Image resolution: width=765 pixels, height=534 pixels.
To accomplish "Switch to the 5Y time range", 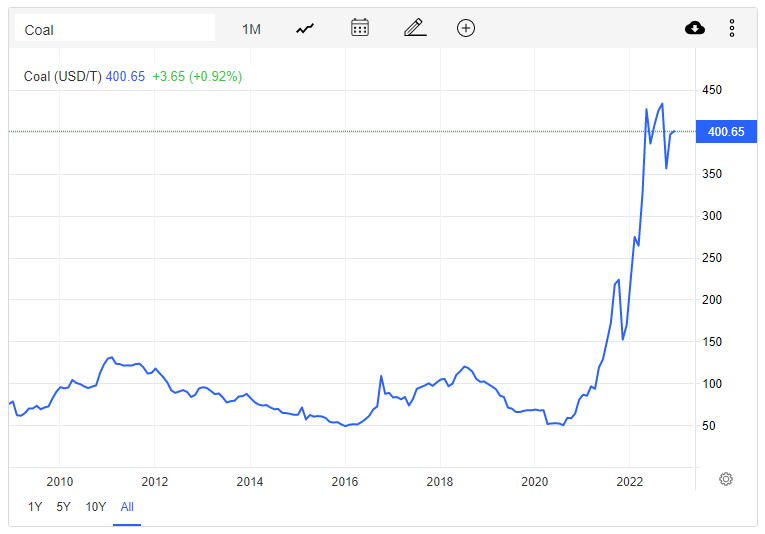I will click(x=63, y=507).
